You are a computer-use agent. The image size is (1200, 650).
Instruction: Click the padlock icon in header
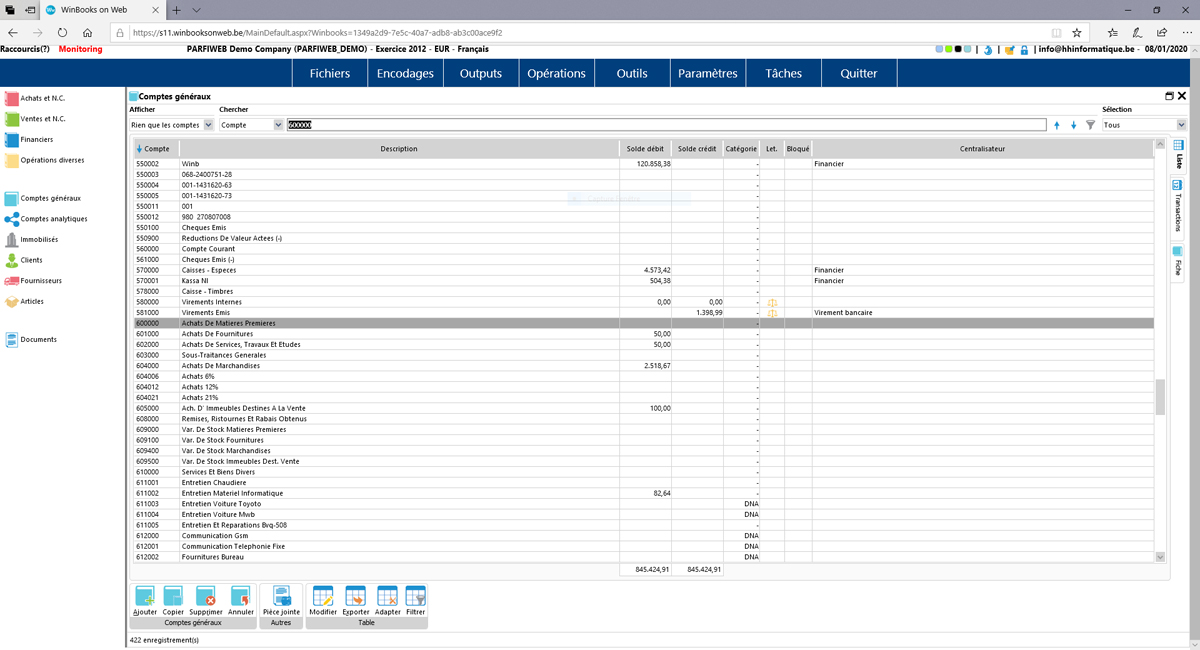(1024, 49)
